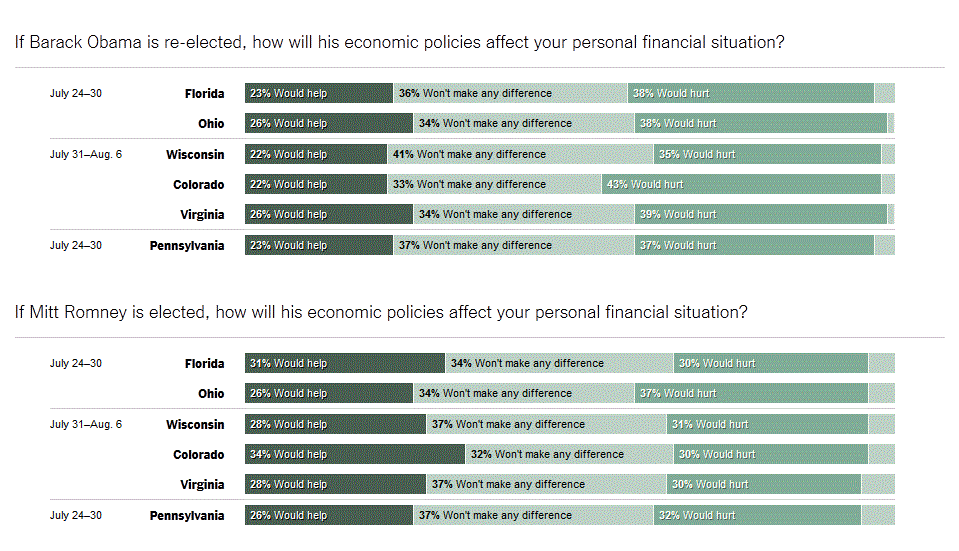Viewport: 959px width, 551px height.
Task: Select Obama chart's Colorado '43% Would hurt' segment
Action: coord(741,185)
